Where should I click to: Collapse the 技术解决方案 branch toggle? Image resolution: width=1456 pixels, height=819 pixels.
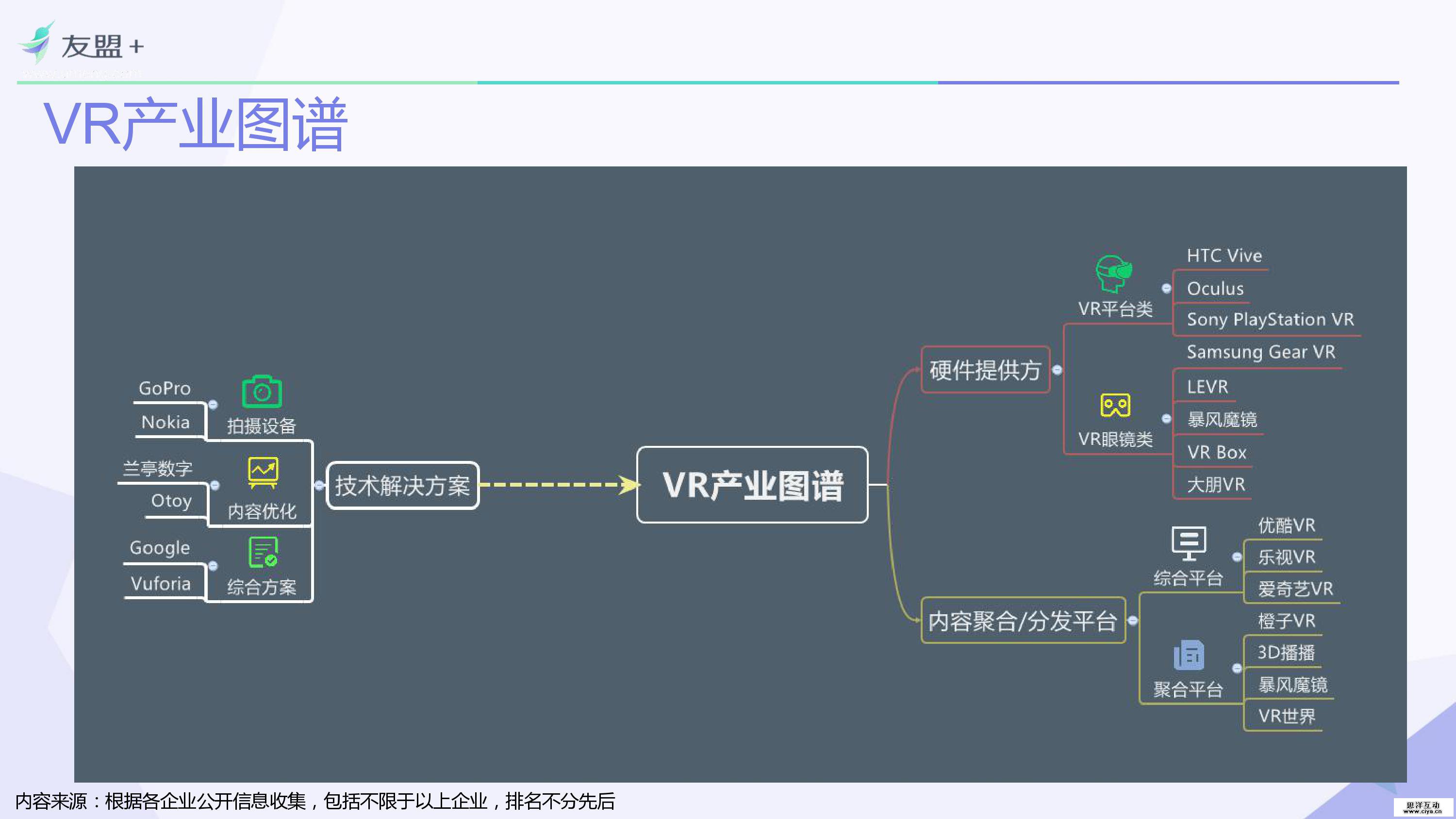tap(319, 485)
